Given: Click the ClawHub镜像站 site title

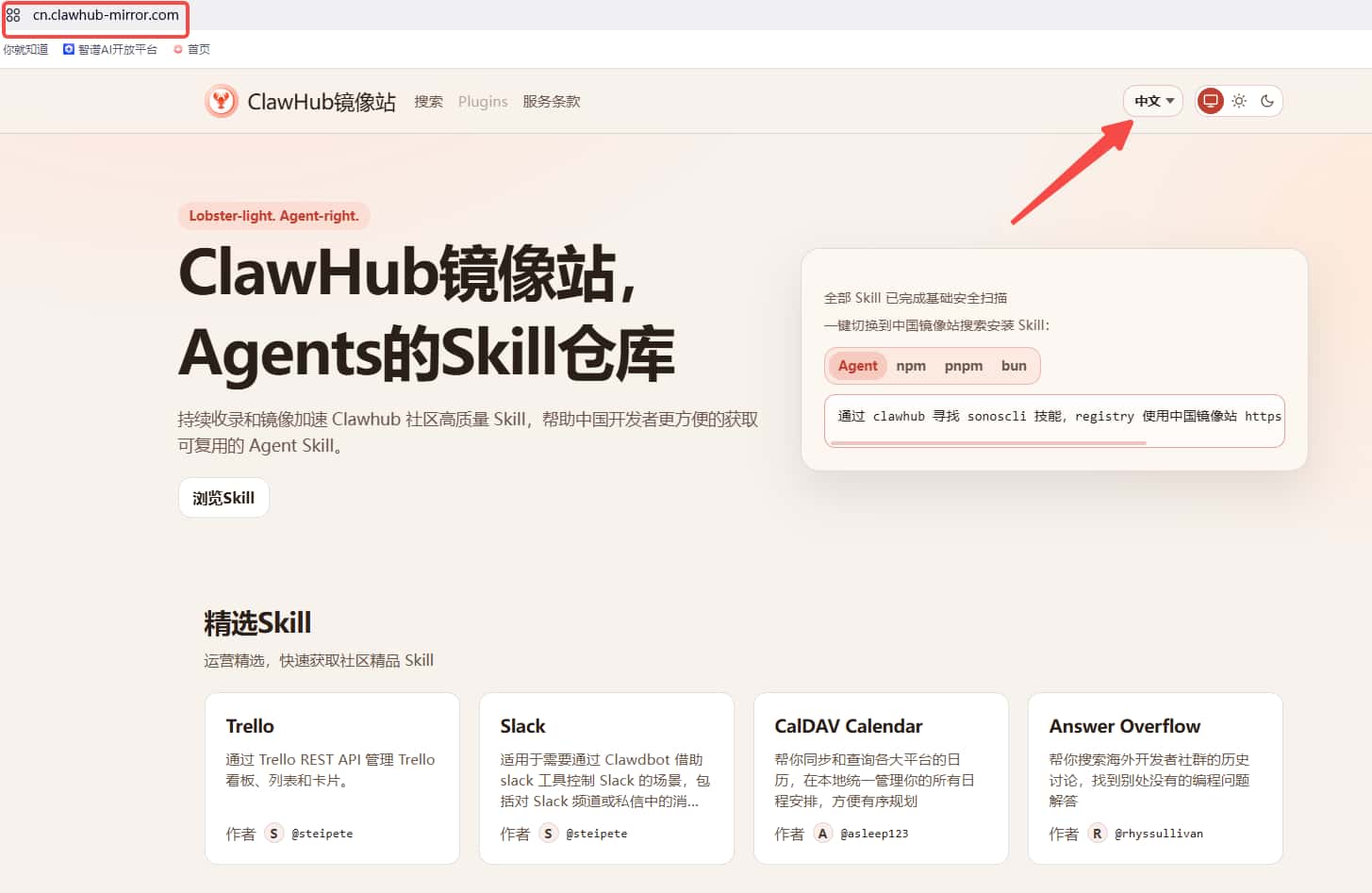Looking at the screenshot, I should 322,101.
